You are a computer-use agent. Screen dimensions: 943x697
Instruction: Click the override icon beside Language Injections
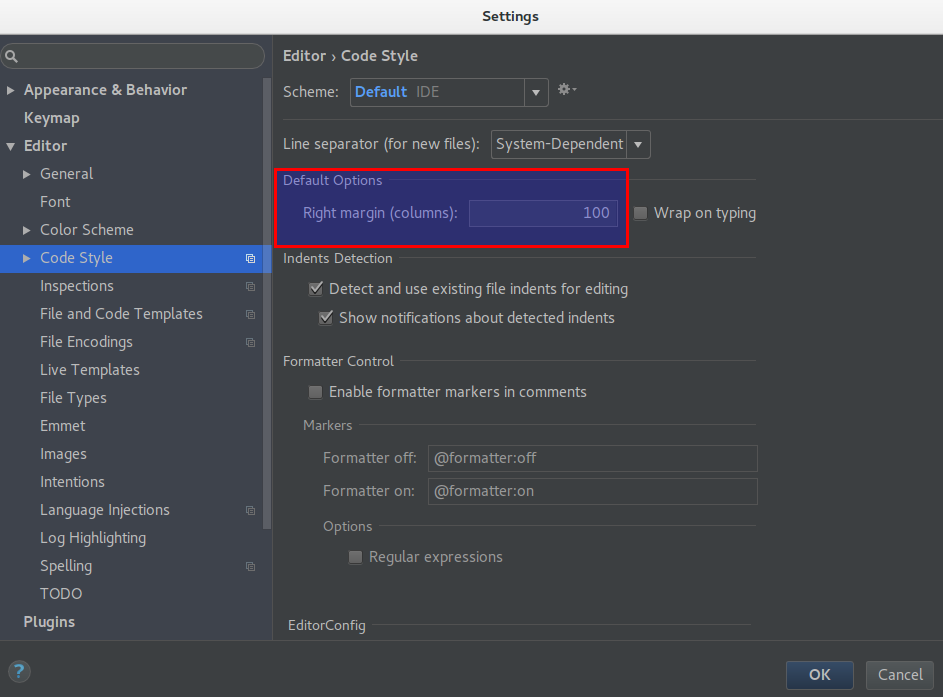point(250,510)
